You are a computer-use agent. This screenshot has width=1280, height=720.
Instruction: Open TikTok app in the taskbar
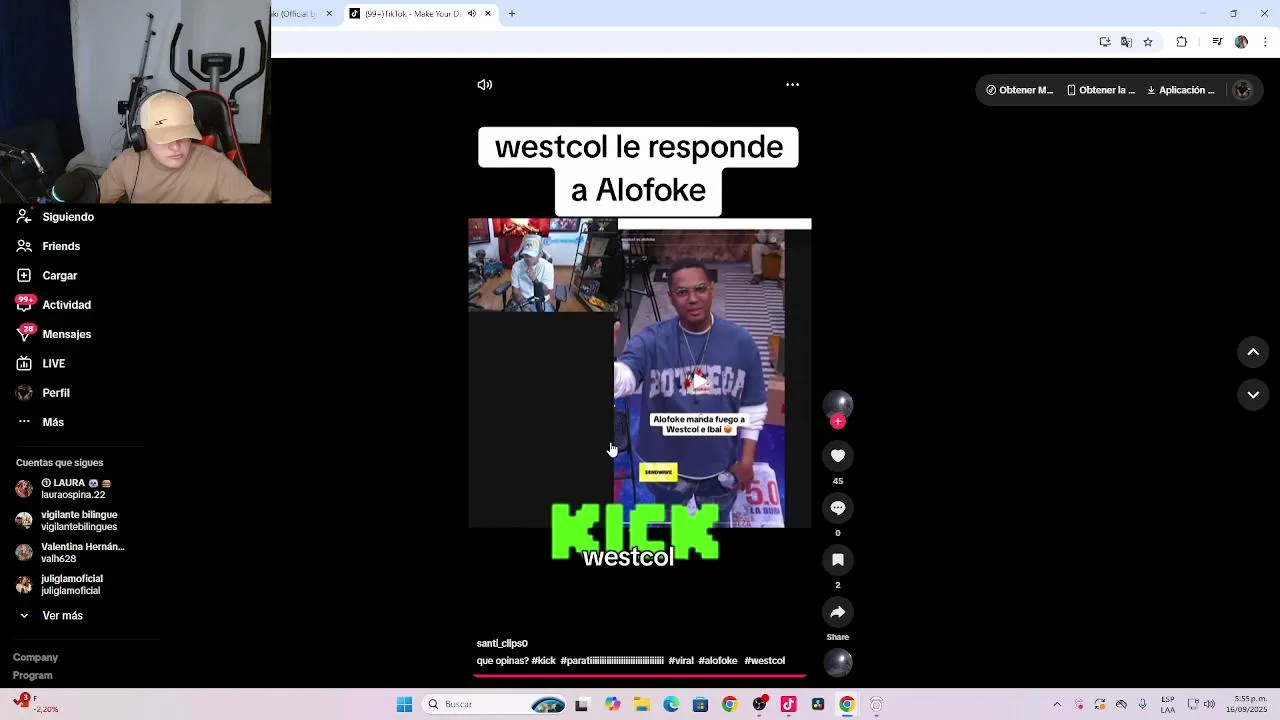pyautogui.click(x=788, y=704)
